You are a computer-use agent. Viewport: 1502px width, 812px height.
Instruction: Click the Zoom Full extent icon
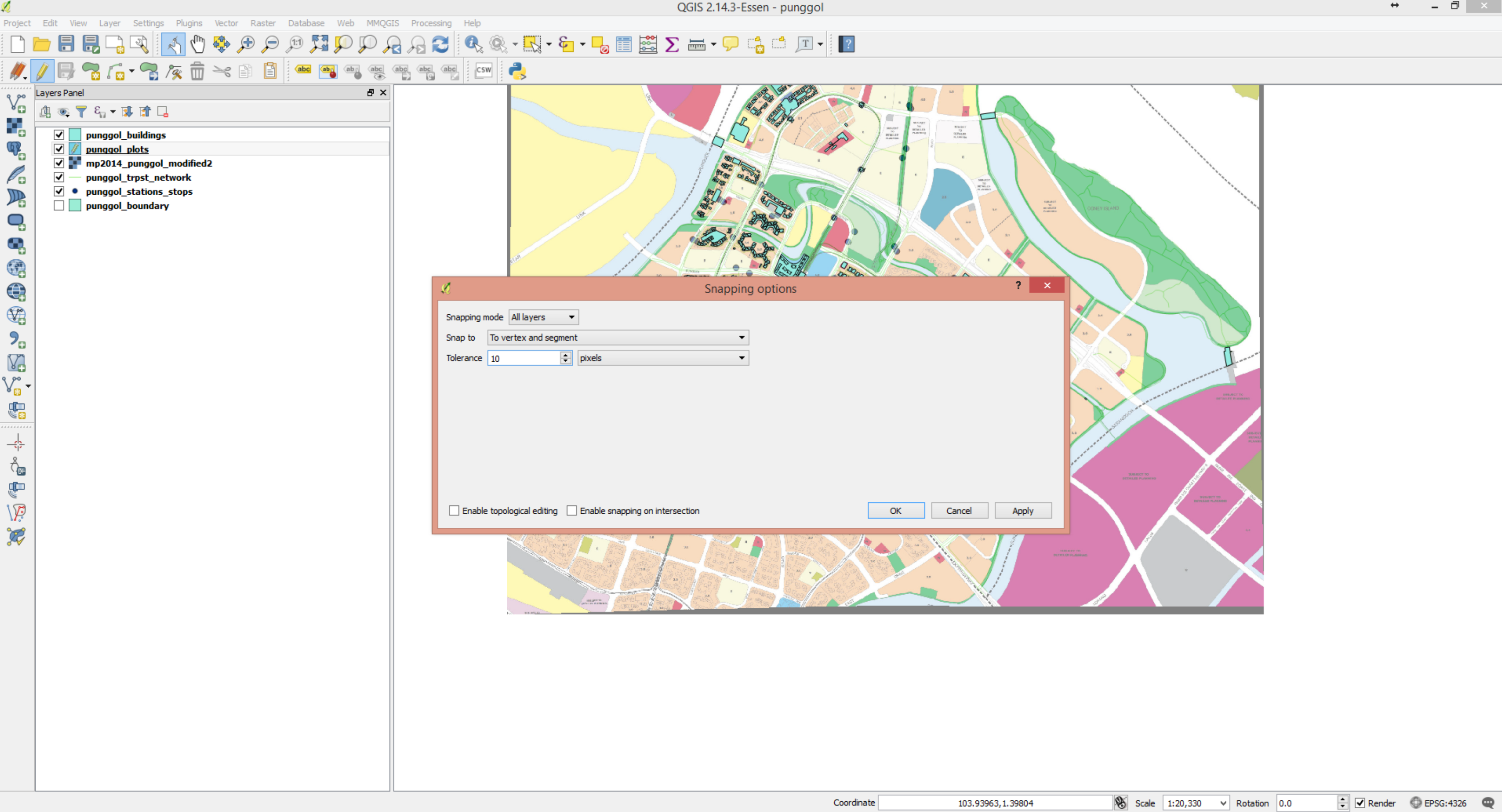[x=319, y=44]
